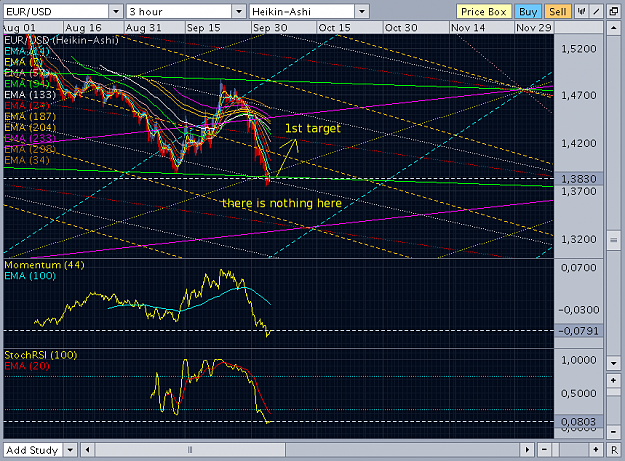Open the Add Study dropdown arrow
The width and height of the screenshot is (625, 461).
(70, 450)
